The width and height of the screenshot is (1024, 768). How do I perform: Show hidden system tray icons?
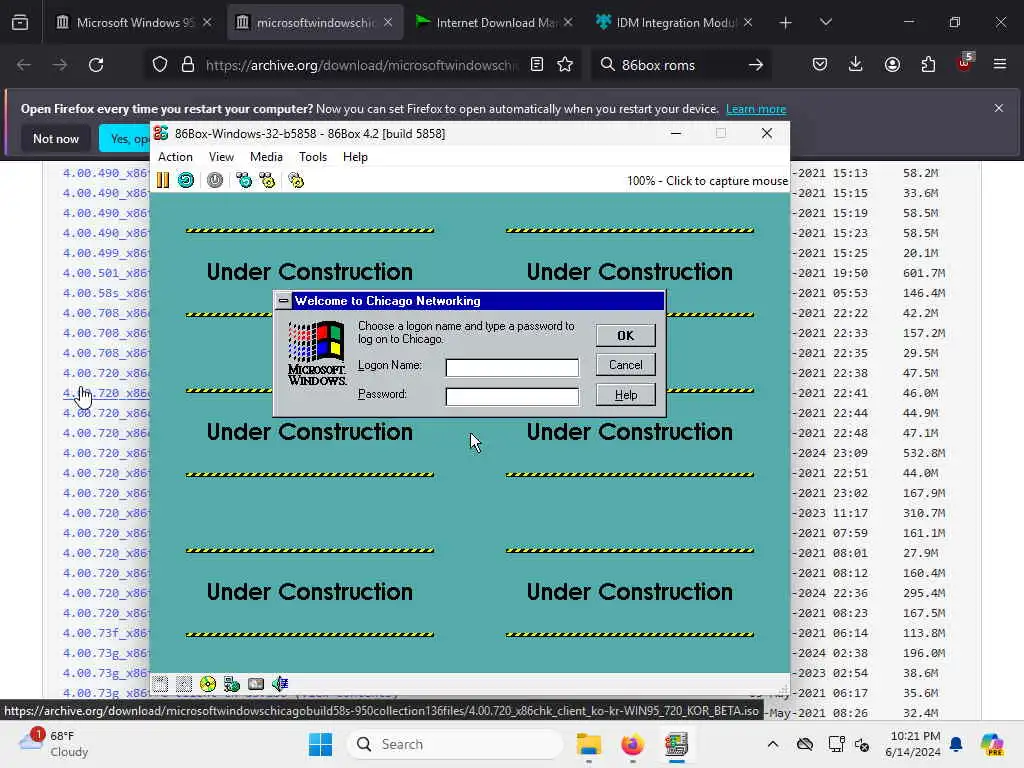coord(773,744)
